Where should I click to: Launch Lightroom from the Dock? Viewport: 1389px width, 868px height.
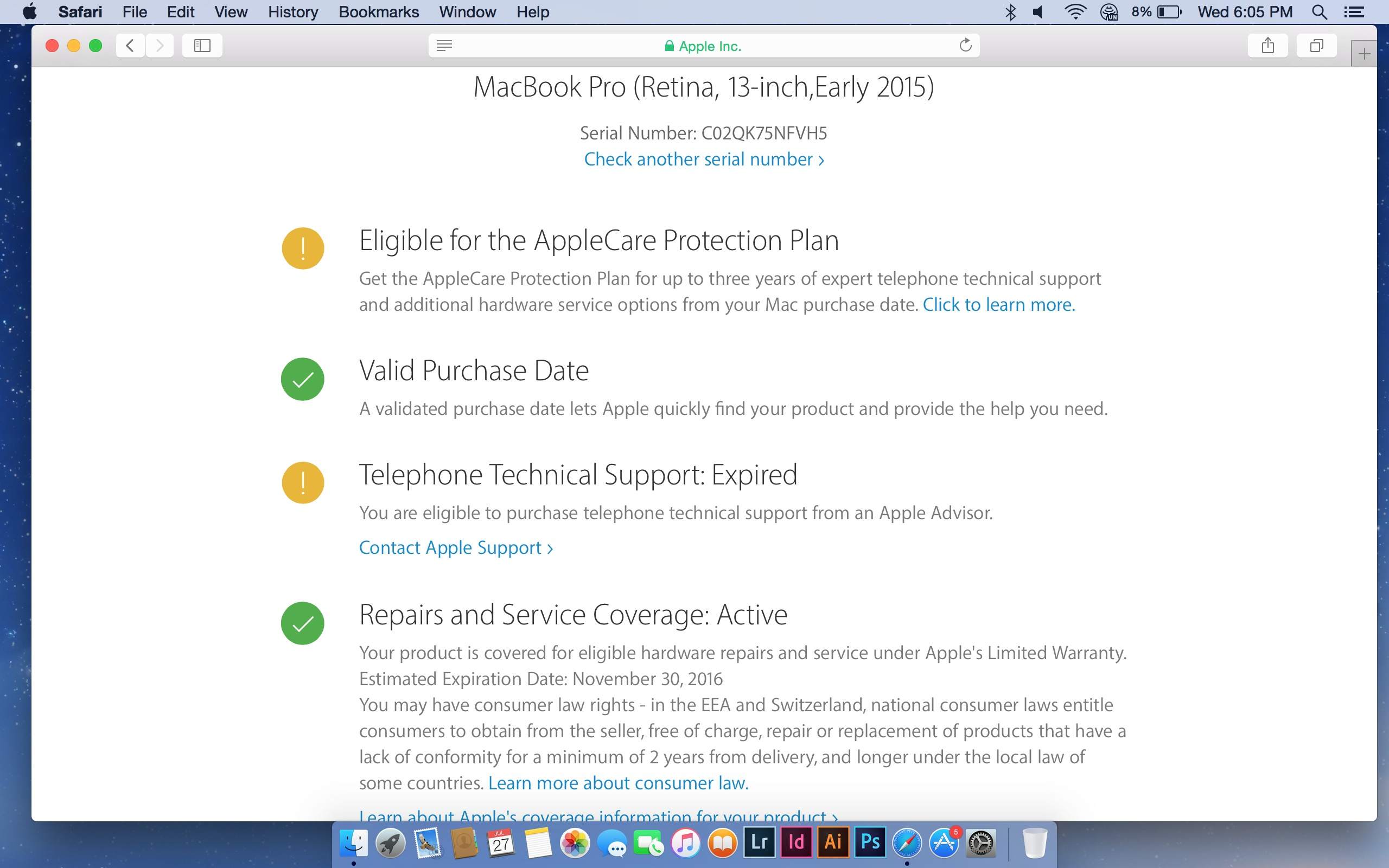coord(759,842)
